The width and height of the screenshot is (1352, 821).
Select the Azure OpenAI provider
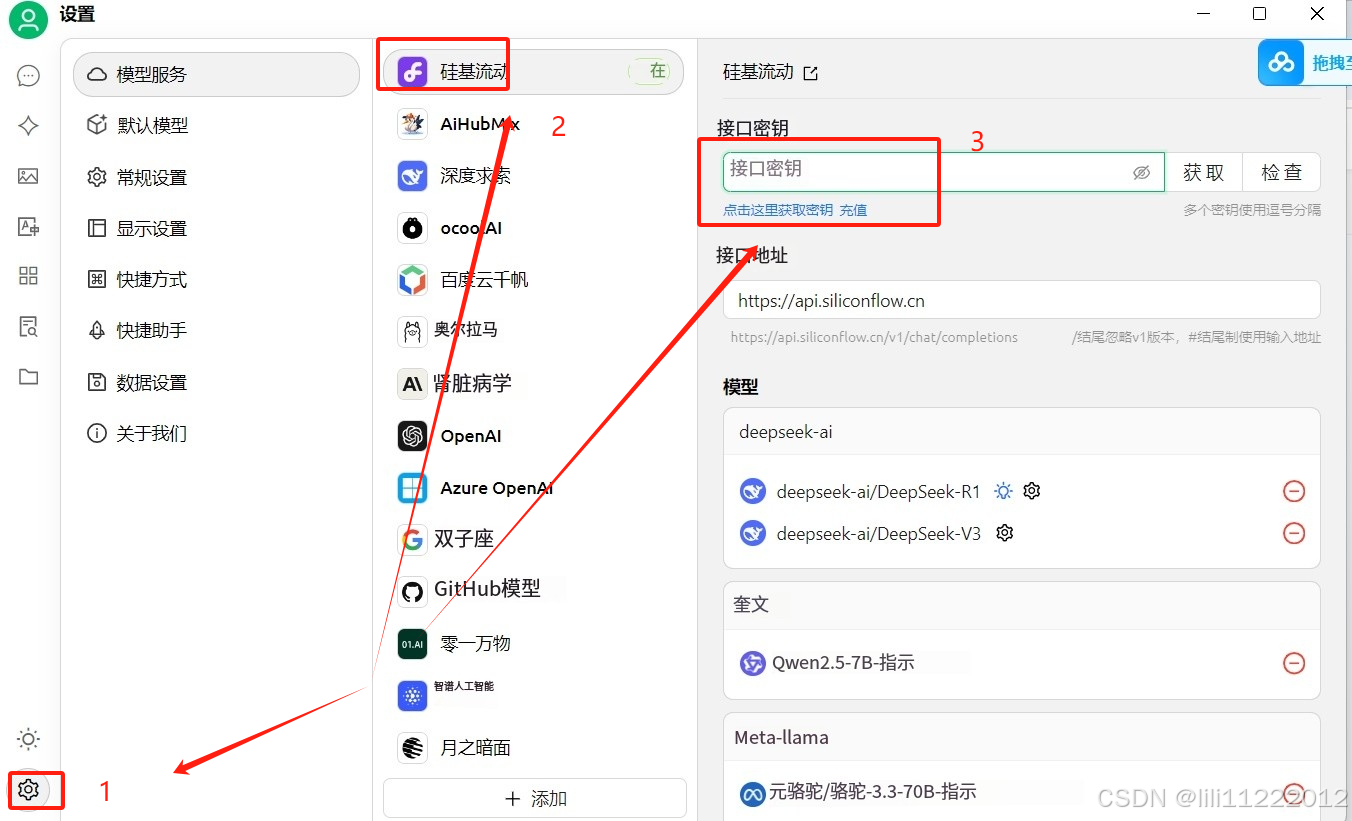click(x=533, y=488)
